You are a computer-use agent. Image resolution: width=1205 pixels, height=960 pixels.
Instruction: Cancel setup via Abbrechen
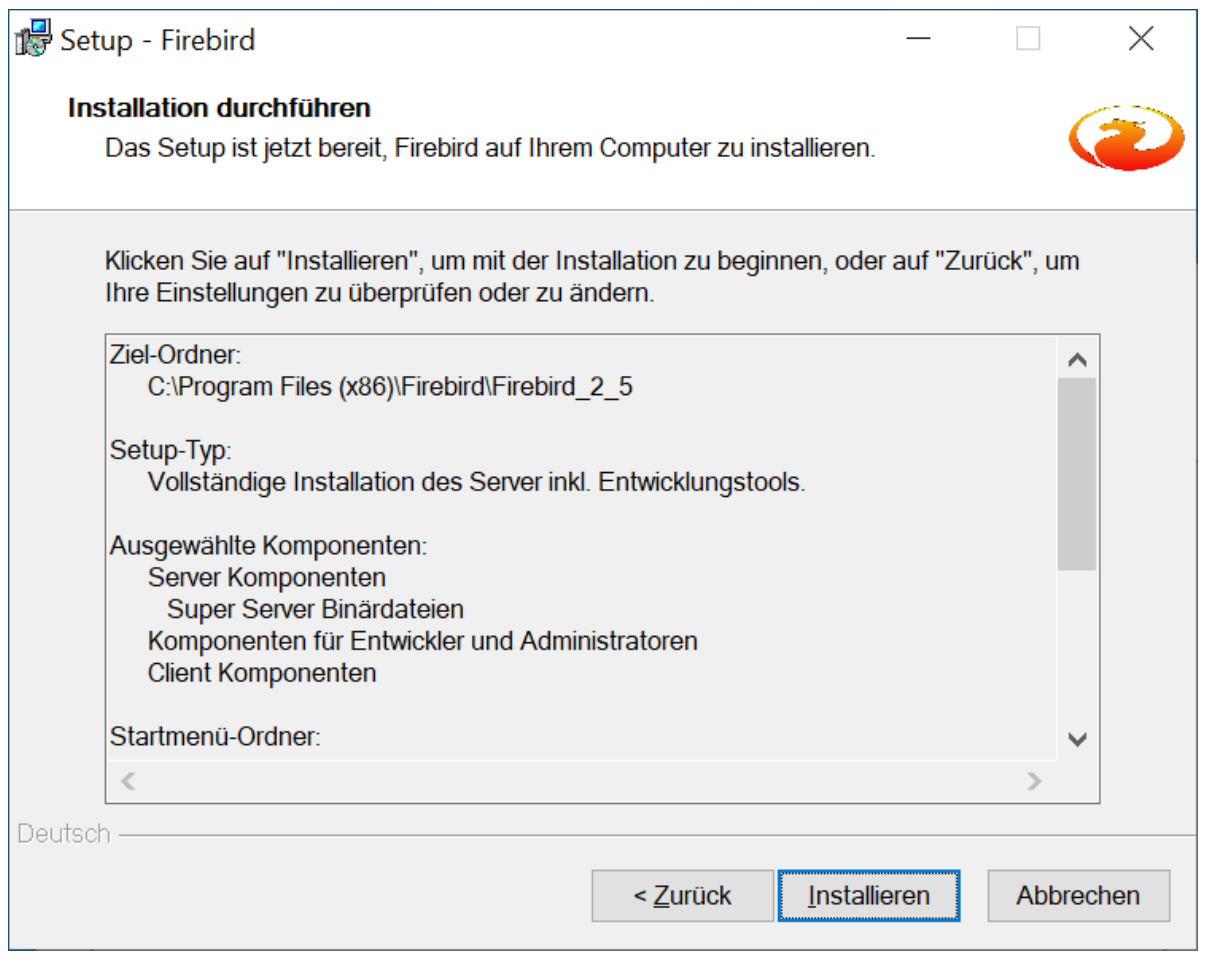[1078, 895]
